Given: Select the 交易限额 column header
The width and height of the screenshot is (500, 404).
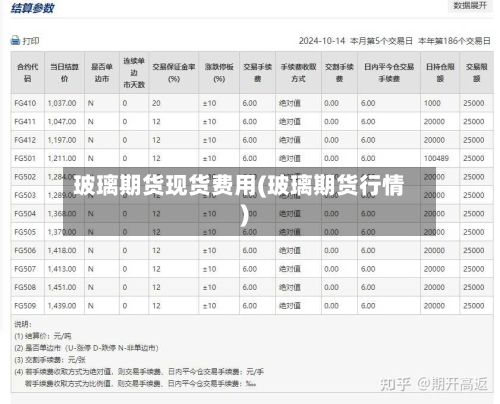Looking at the screenshot, I should coord(476,73).
